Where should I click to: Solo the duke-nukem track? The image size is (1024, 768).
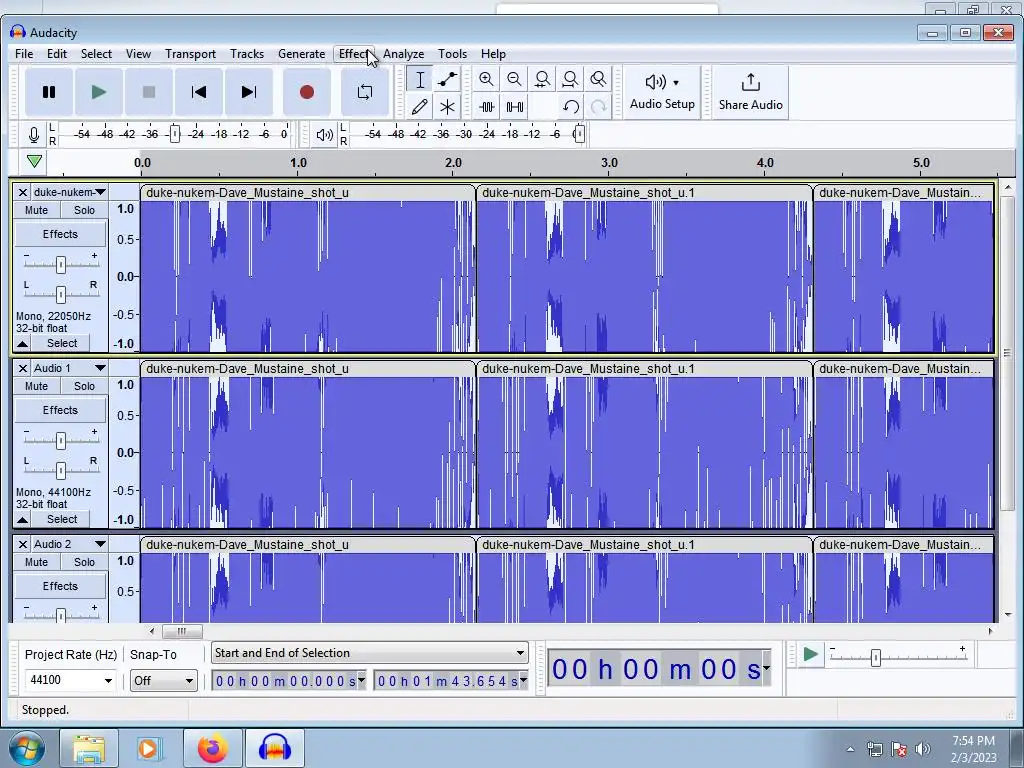pyautogui.click(x=84, y=210)
